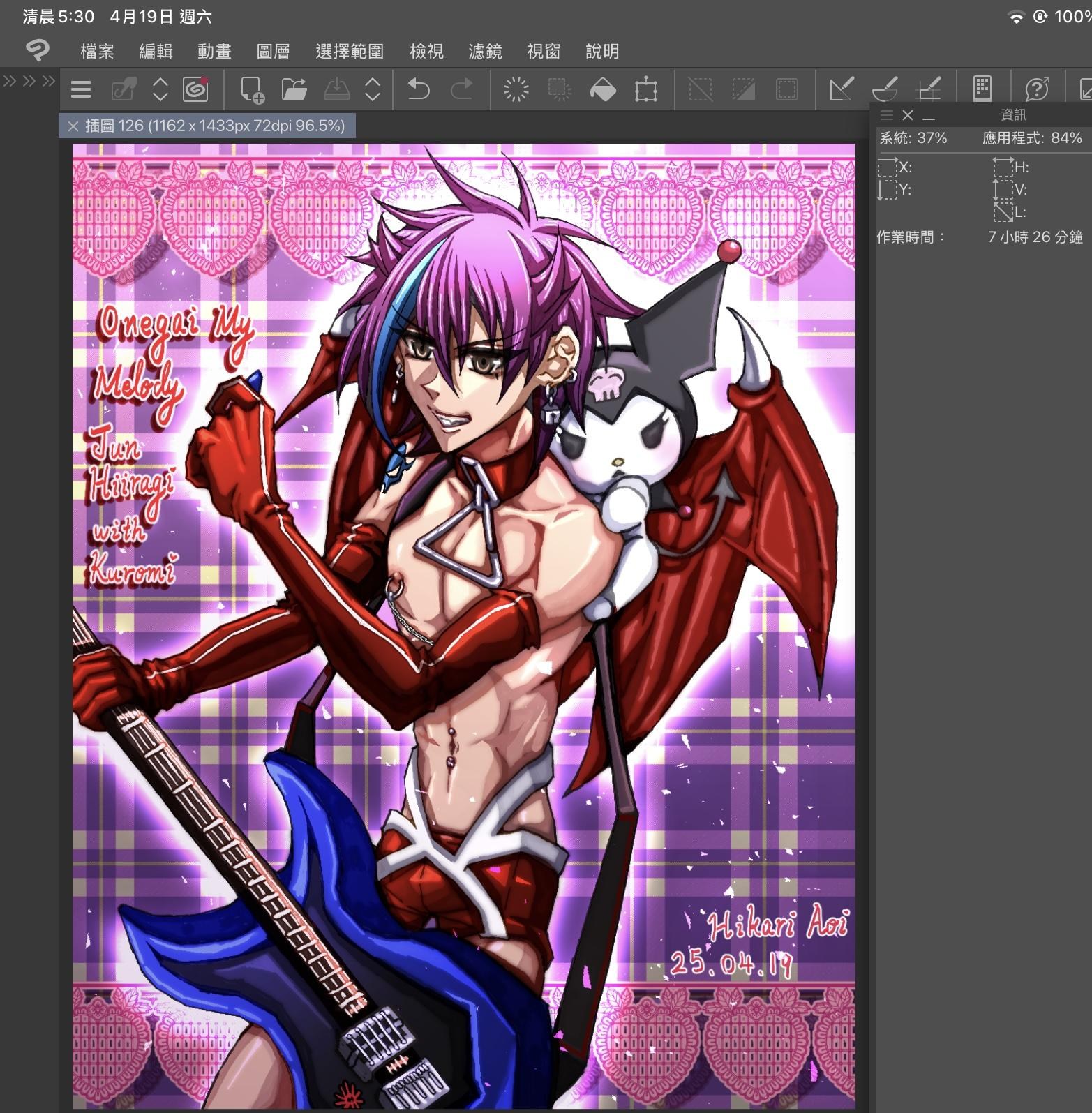The height and width of the screenshot is (1113, 1092).
Task: Tap the 100% battery indicator
Action: [x=1072, y=17]
